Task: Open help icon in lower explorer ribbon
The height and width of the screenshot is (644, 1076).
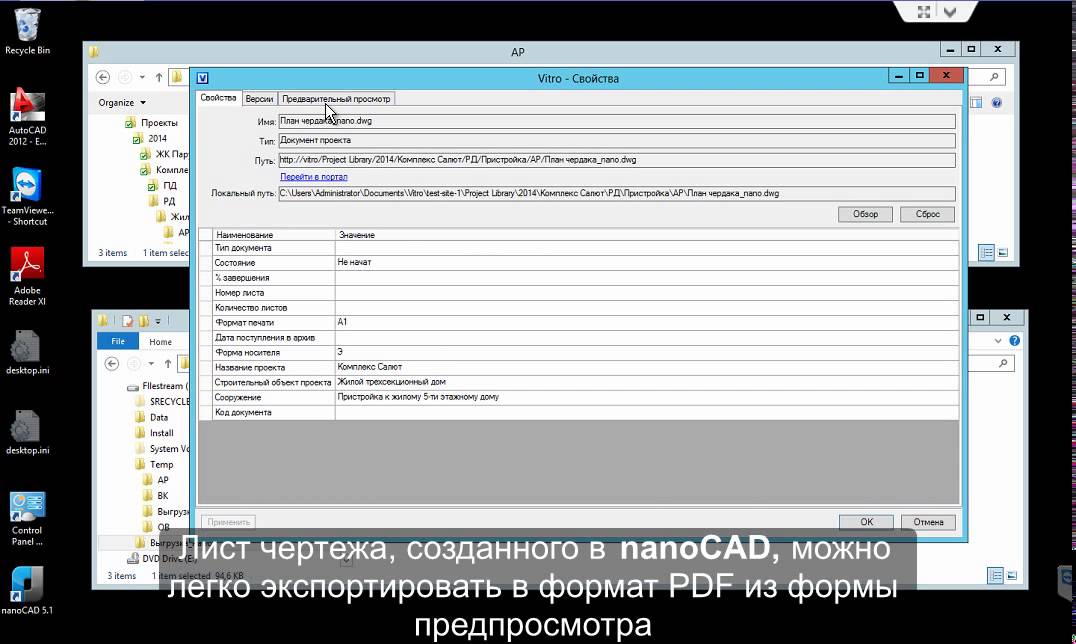Action: tap(1015, 341)
